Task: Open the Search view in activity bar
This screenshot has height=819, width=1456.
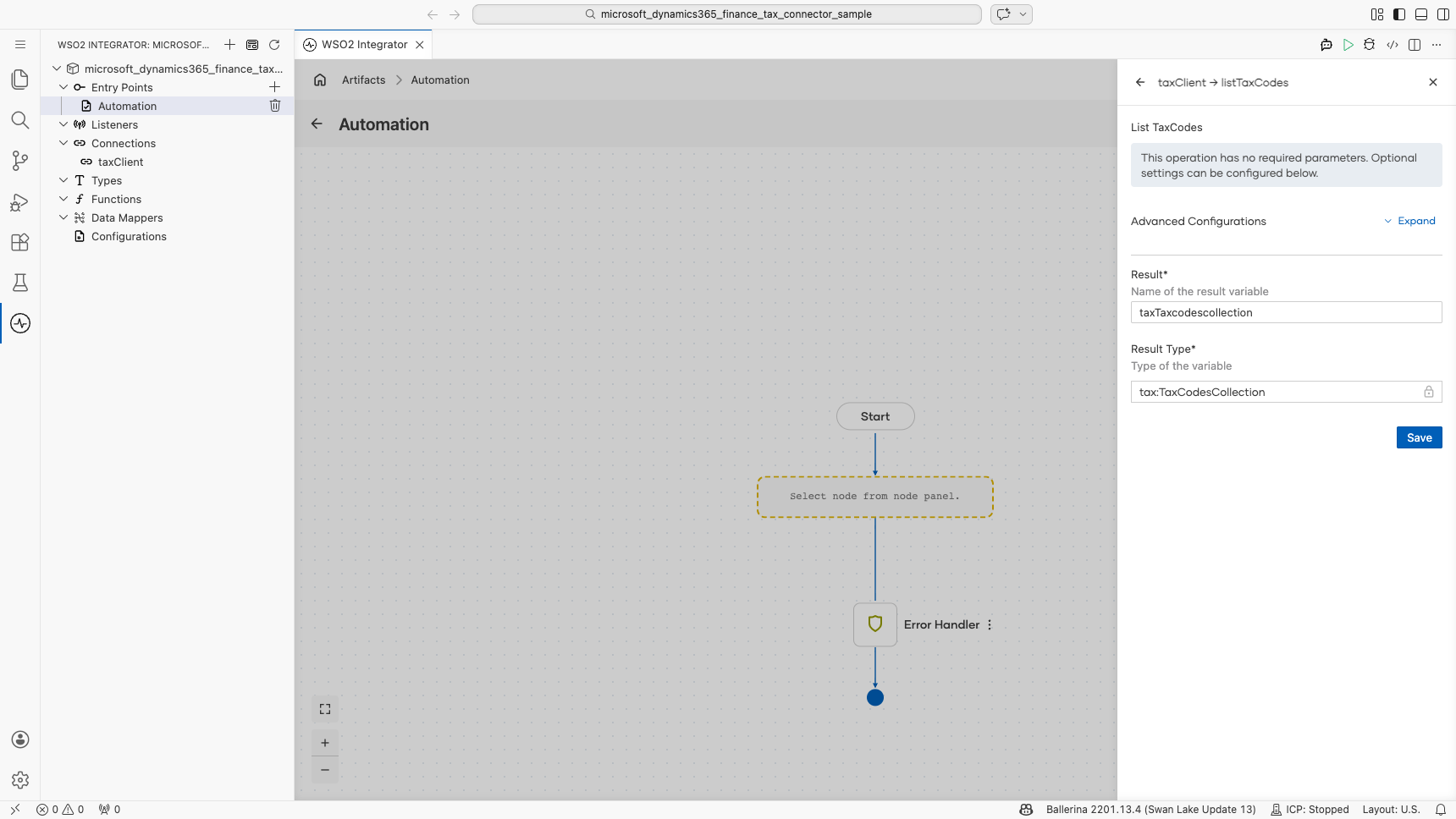Action: [20, 120]
